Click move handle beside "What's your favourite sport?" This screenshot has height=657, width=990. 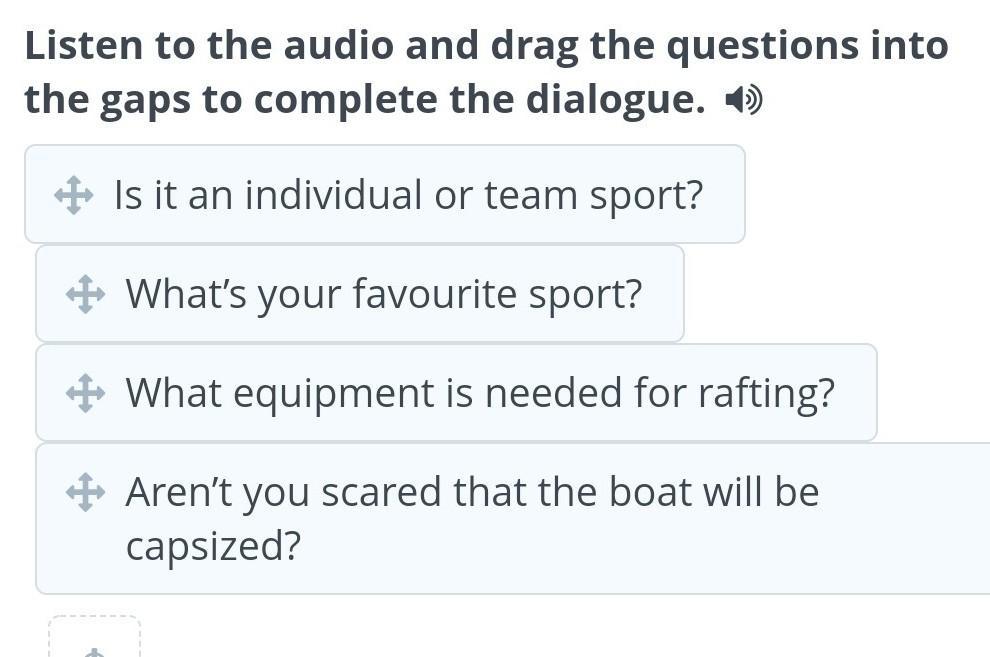tap(85, 294)
